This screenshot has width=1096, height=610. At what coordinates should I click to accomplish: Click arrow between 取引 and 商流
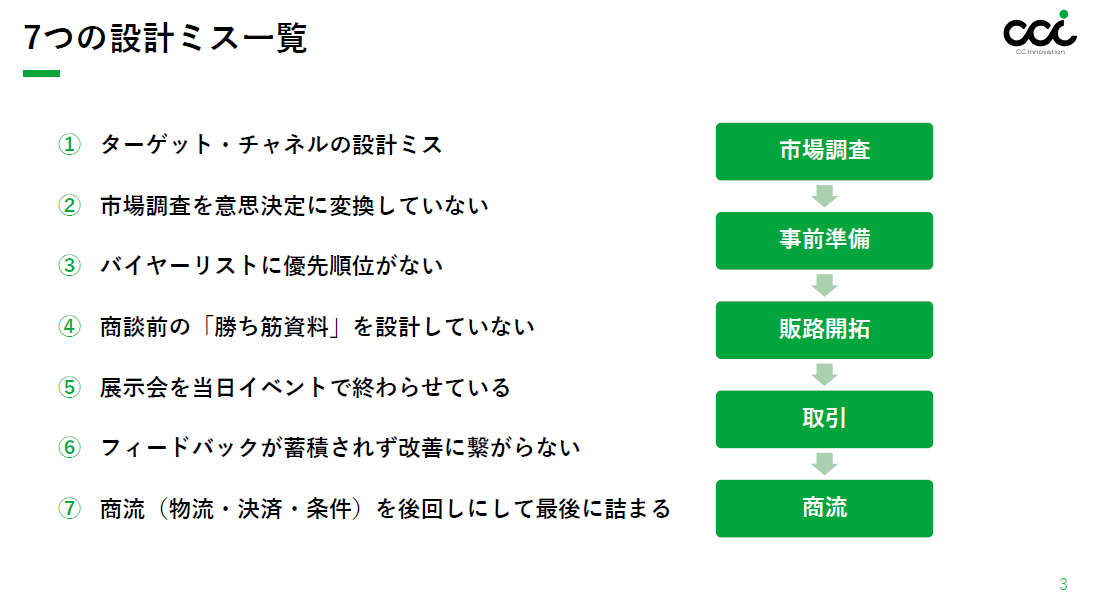824,463
